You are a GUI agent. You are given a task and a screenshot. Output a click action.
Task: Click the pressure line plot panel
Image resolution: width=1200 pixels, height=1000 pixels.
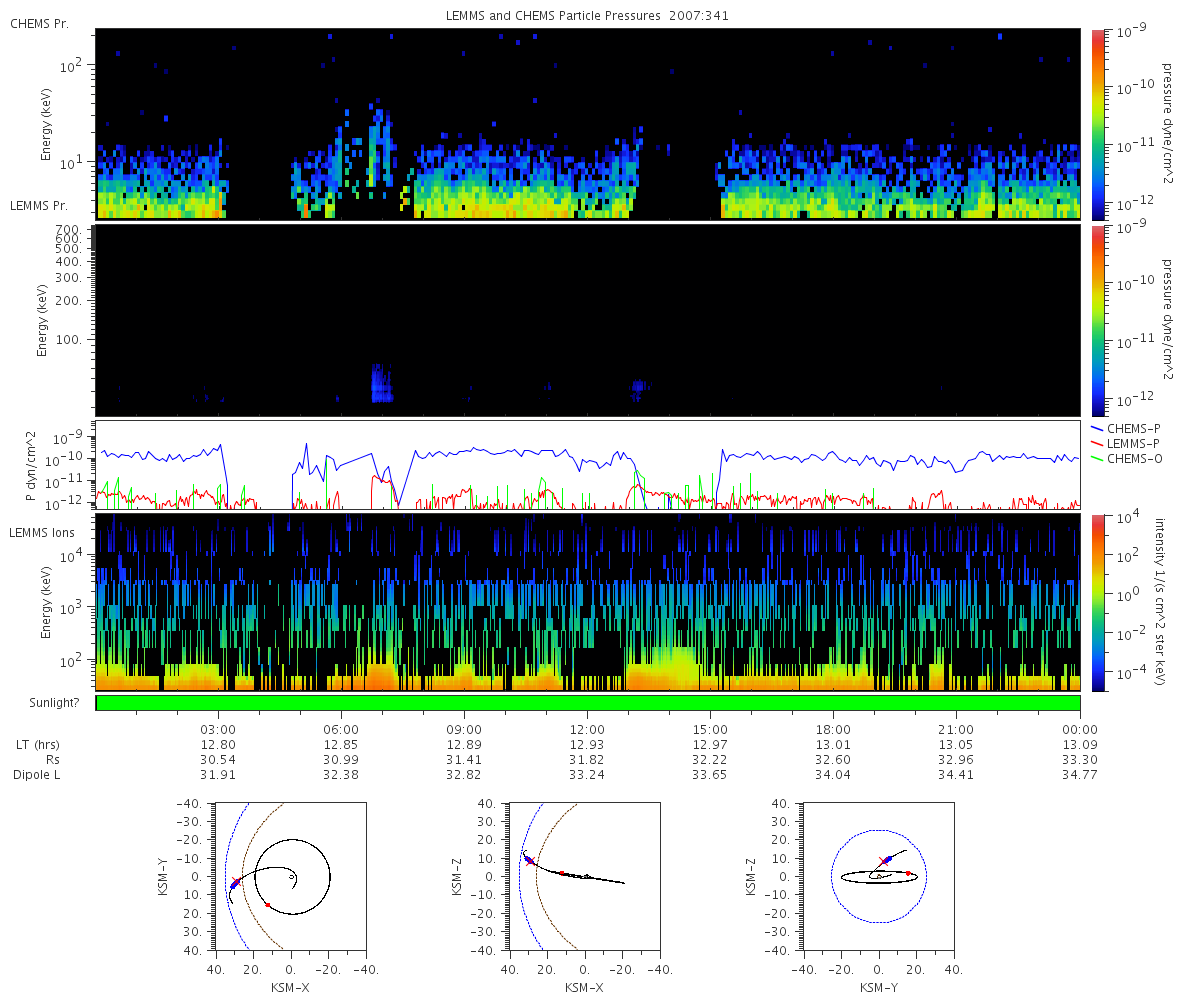tap(588, 465)
